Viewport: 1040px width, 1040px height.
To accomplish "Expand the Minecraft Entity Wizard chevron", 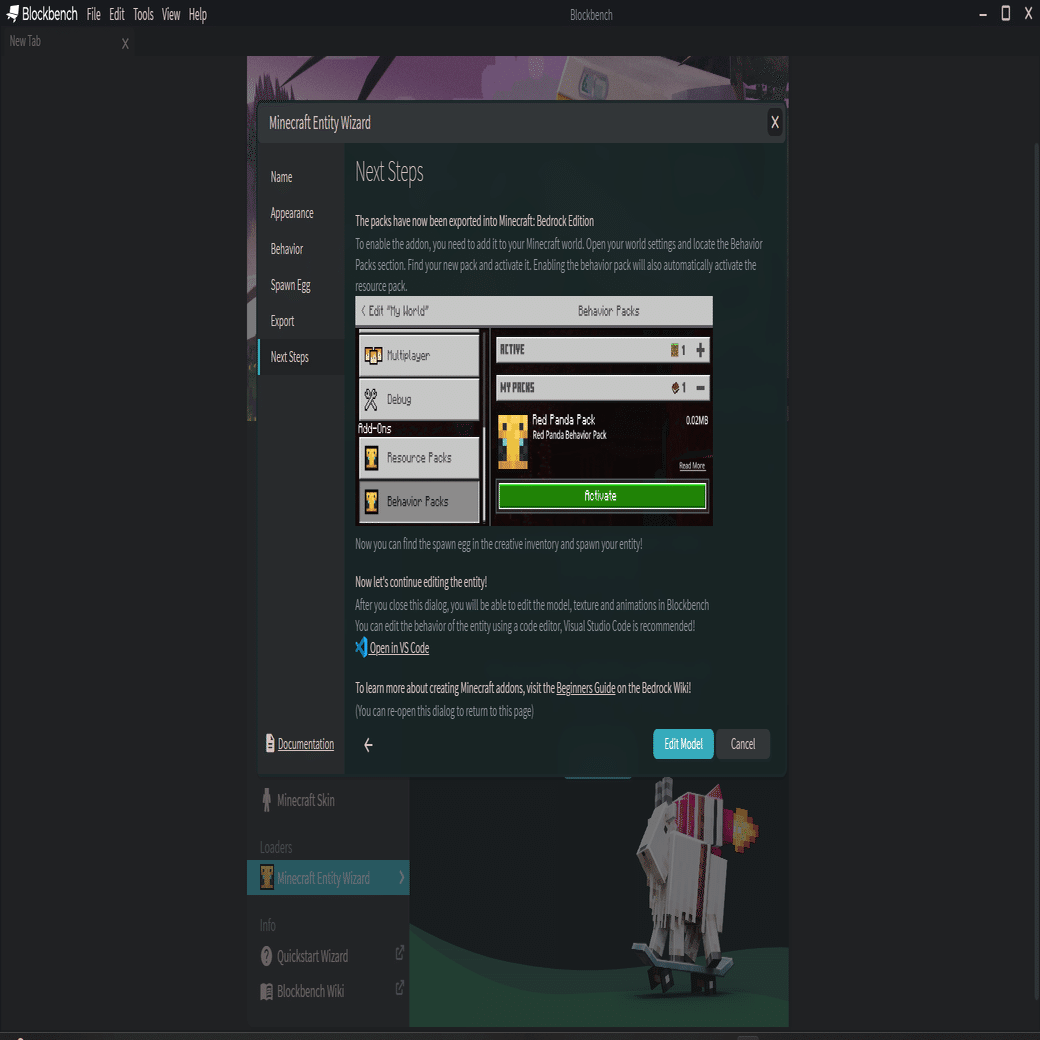I will click(401, 878).
